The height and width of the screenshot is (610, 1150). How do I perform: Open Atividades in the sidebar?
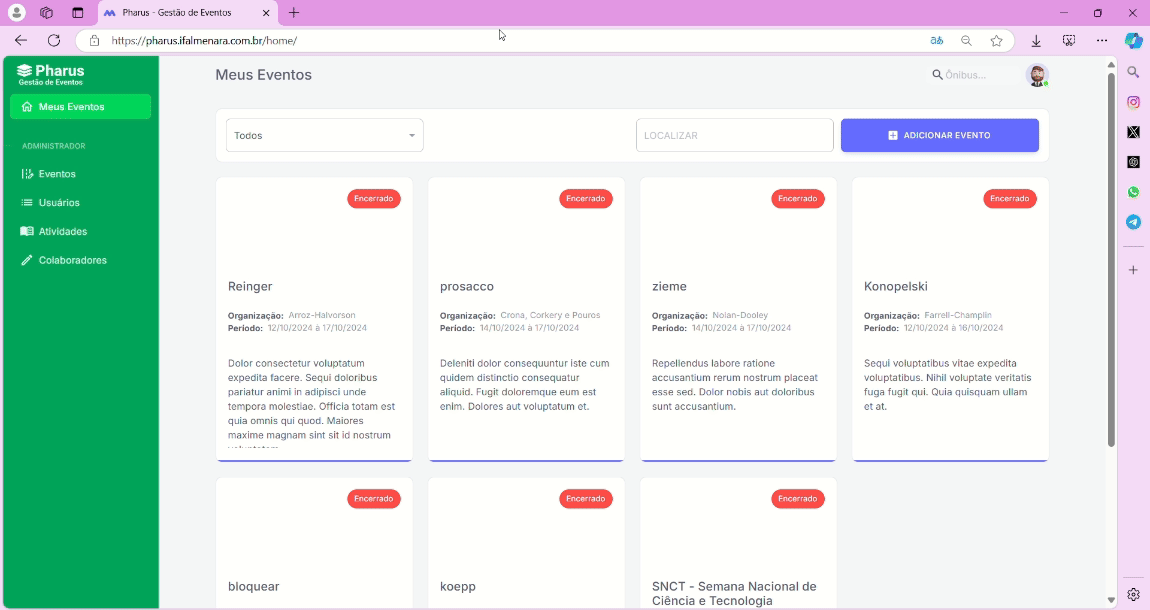coord(62,231)
